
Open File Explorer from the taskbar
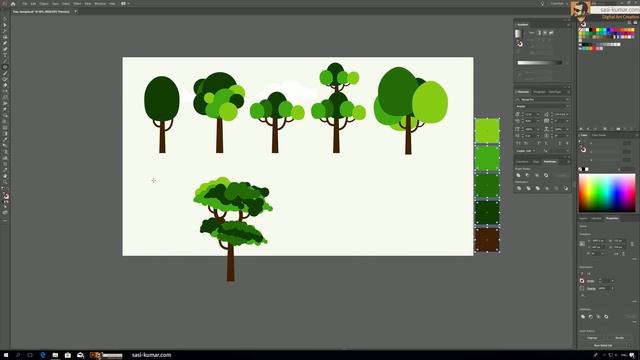tap(55, 355)
